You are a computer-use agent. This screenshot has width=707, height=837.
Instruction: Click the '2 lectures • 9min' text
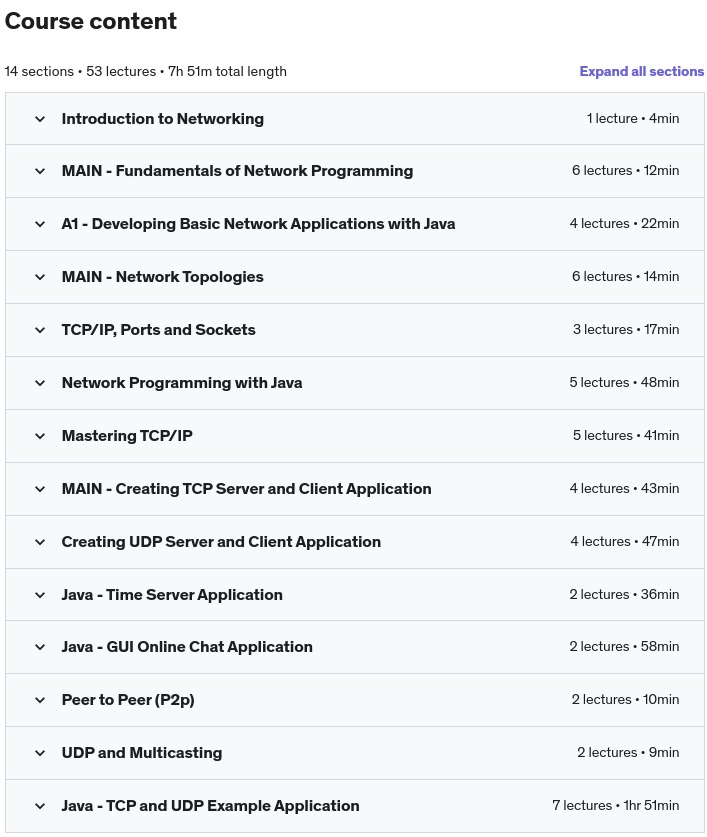(x=628, y=753)
